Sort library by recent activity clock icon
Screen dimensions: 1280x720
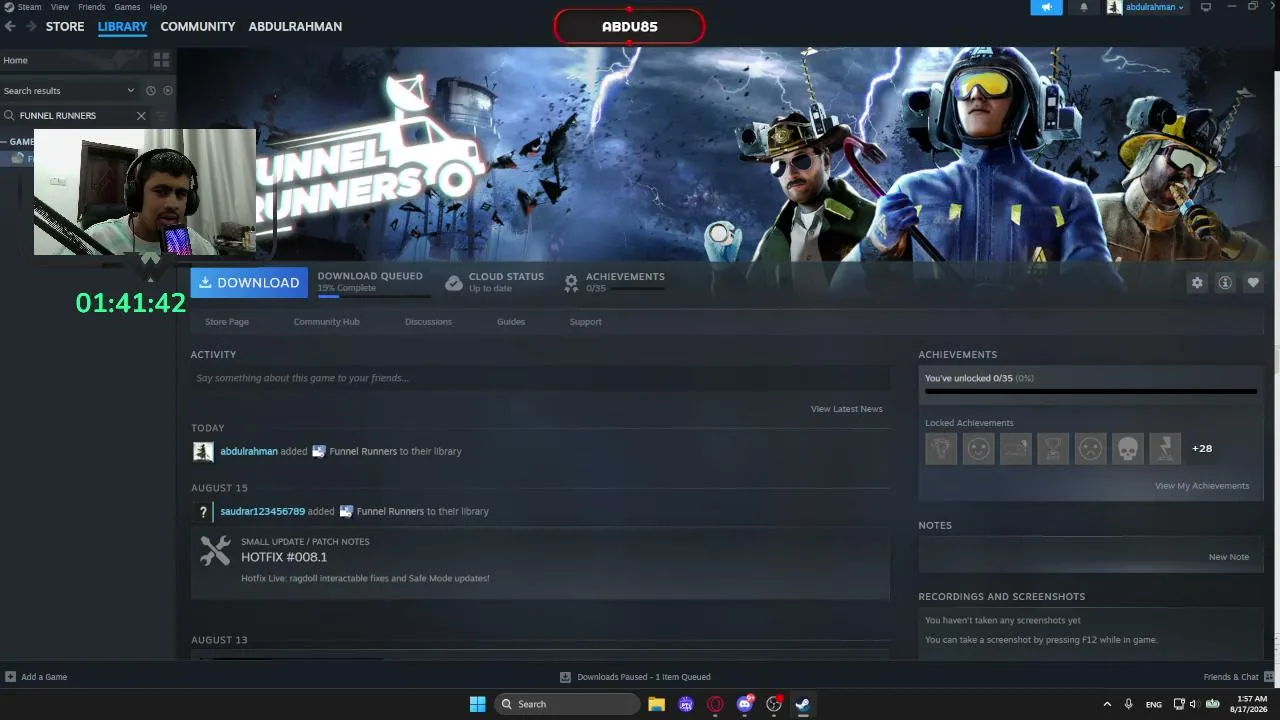click(x=151, y=90)
